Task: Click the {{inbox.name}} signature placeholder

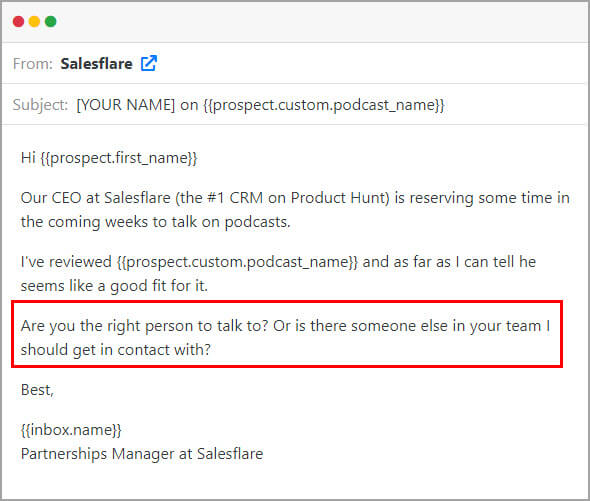Action: (71, 430)
